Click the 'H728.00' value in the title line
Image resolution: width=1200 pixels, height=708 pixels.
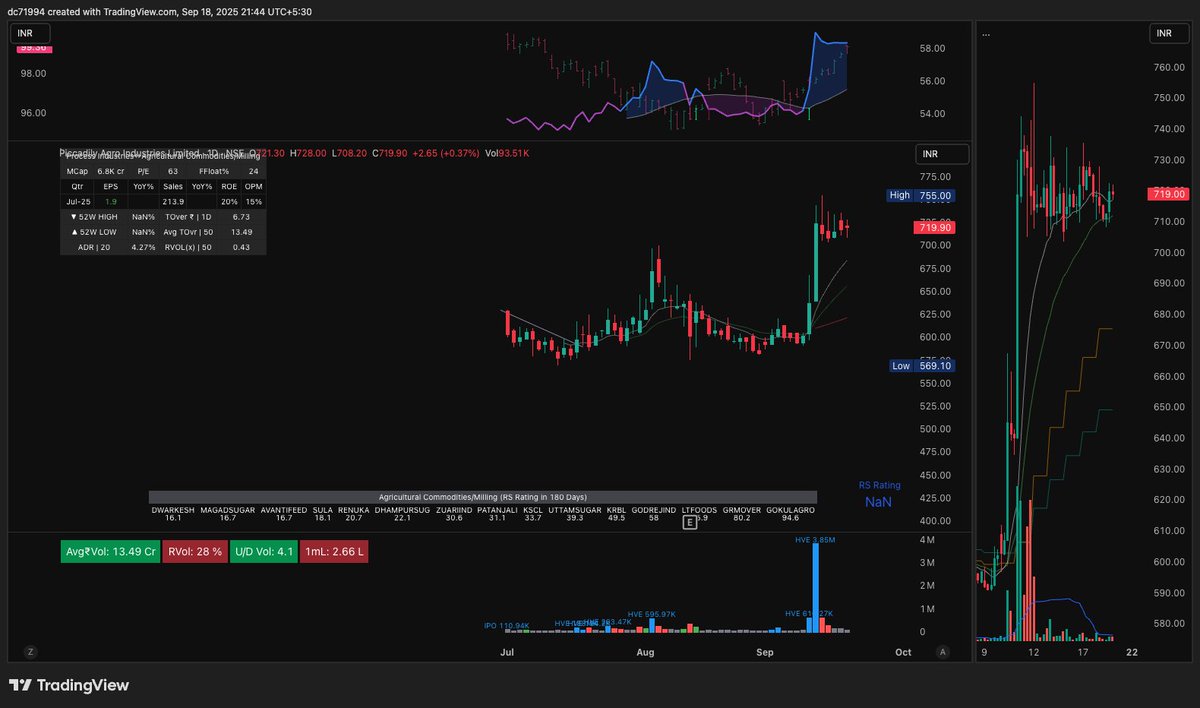(308, 153)
